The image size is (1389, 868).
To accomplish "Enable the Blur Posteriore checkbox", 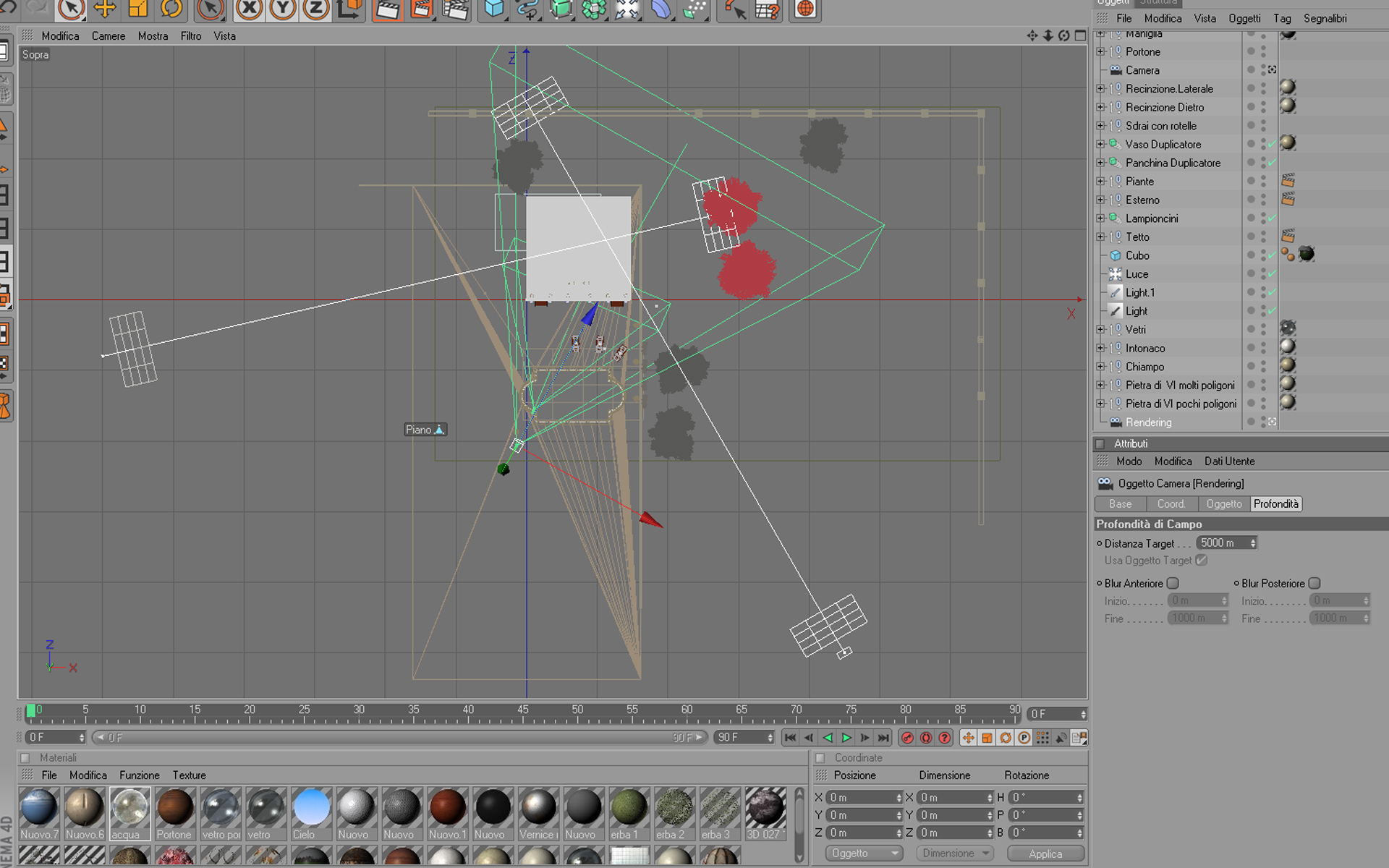I will pos(1314,583).
